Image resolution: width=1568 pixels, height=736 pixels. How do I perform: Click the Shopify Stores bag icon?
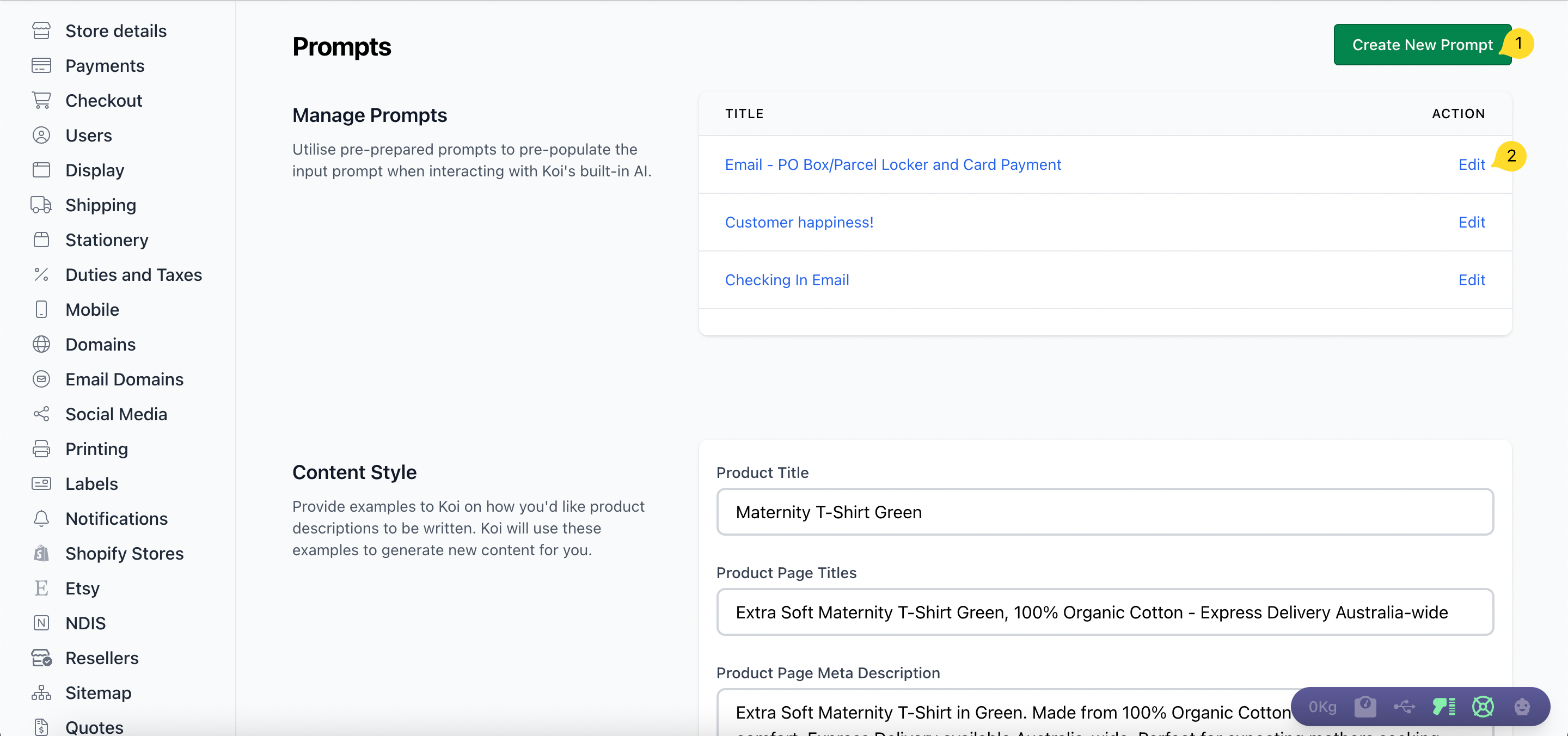41,554
